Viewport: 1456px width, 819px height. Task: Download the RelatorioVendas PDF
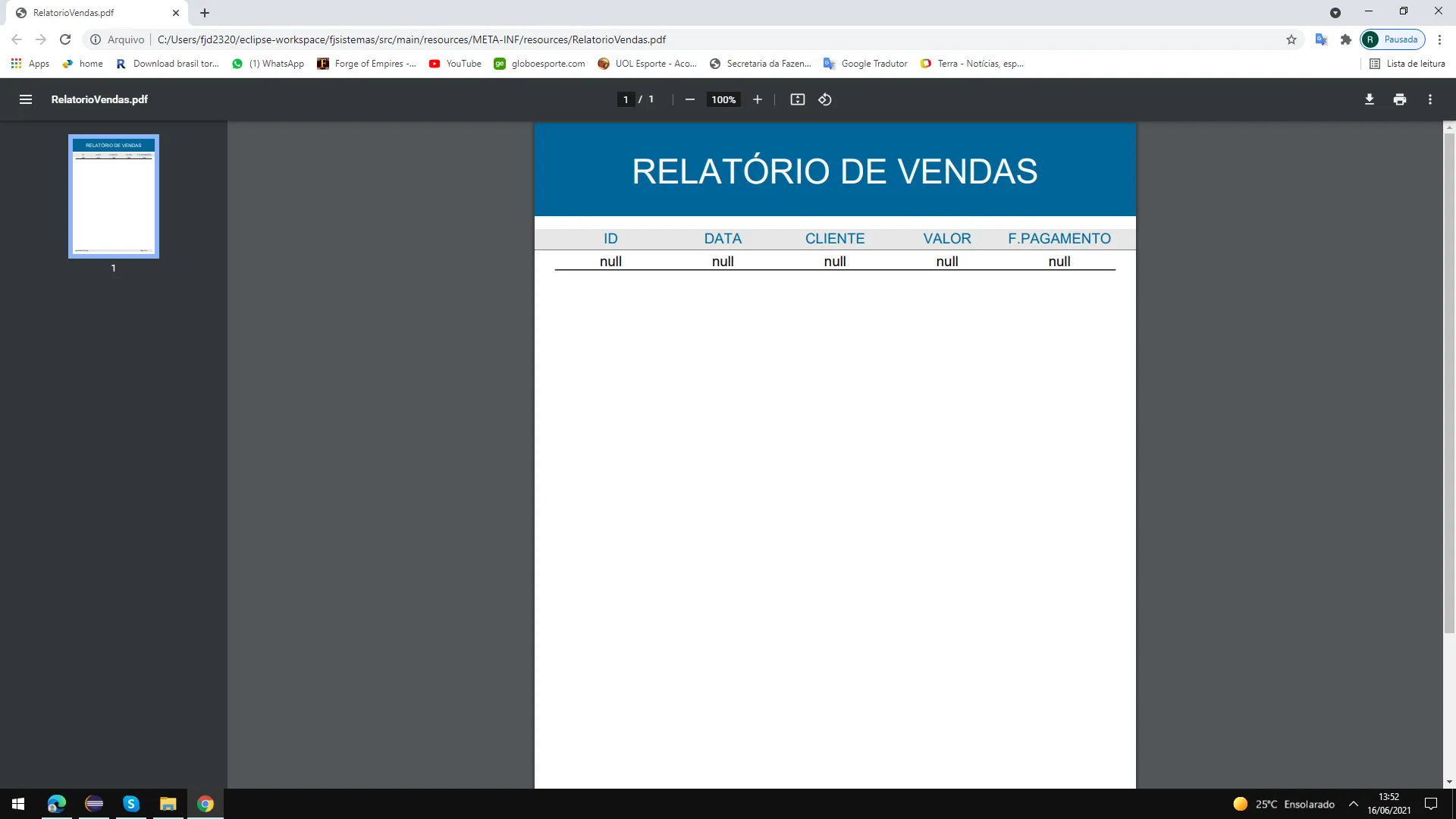1369,99
